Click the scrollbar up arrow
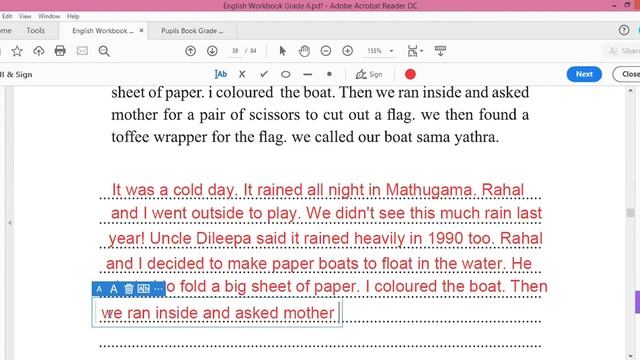This screenshot has width=640, height=360. pos(631,91)
